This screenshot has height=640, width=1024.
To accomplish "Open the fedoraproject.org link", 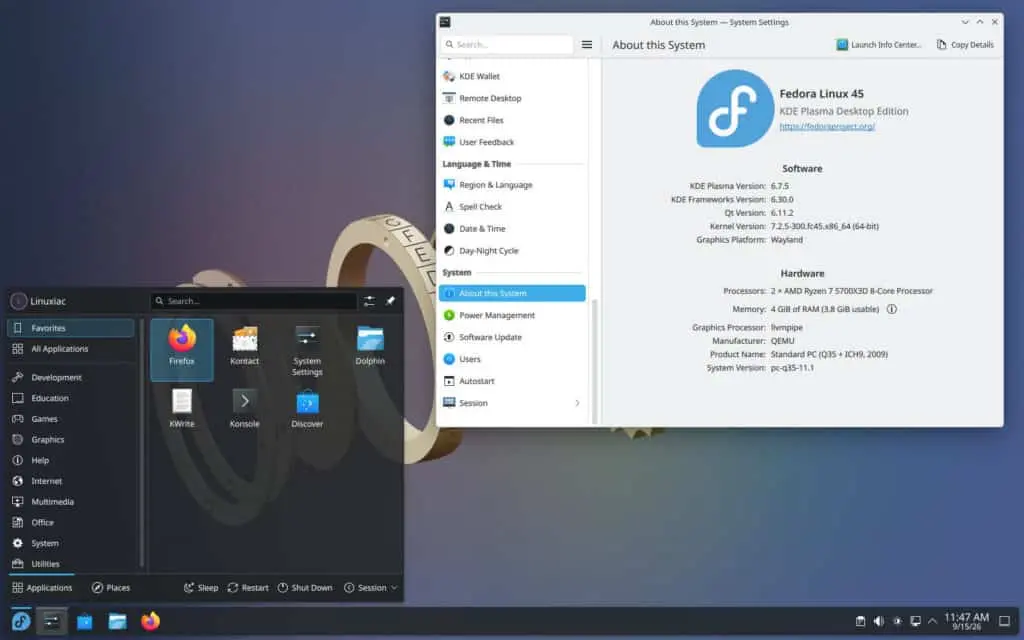I will click(x=827, y=126).
